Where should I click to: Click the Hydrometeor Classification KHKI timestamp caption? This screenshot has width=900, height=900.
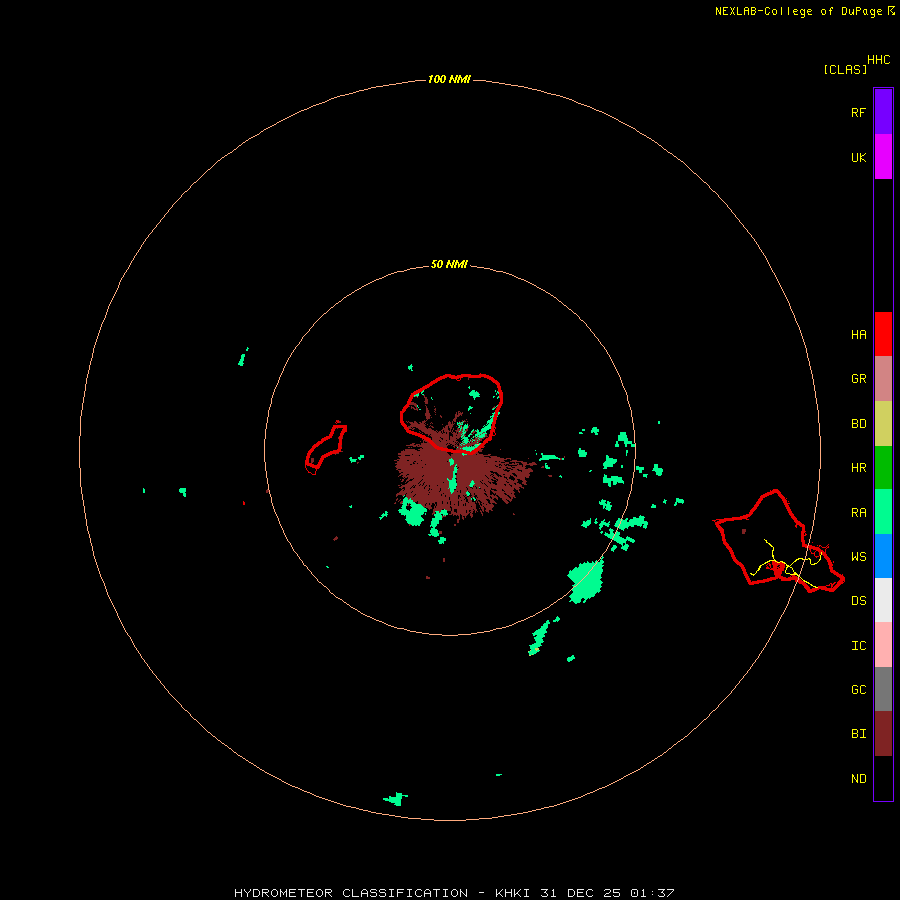(x=454, y=893)
